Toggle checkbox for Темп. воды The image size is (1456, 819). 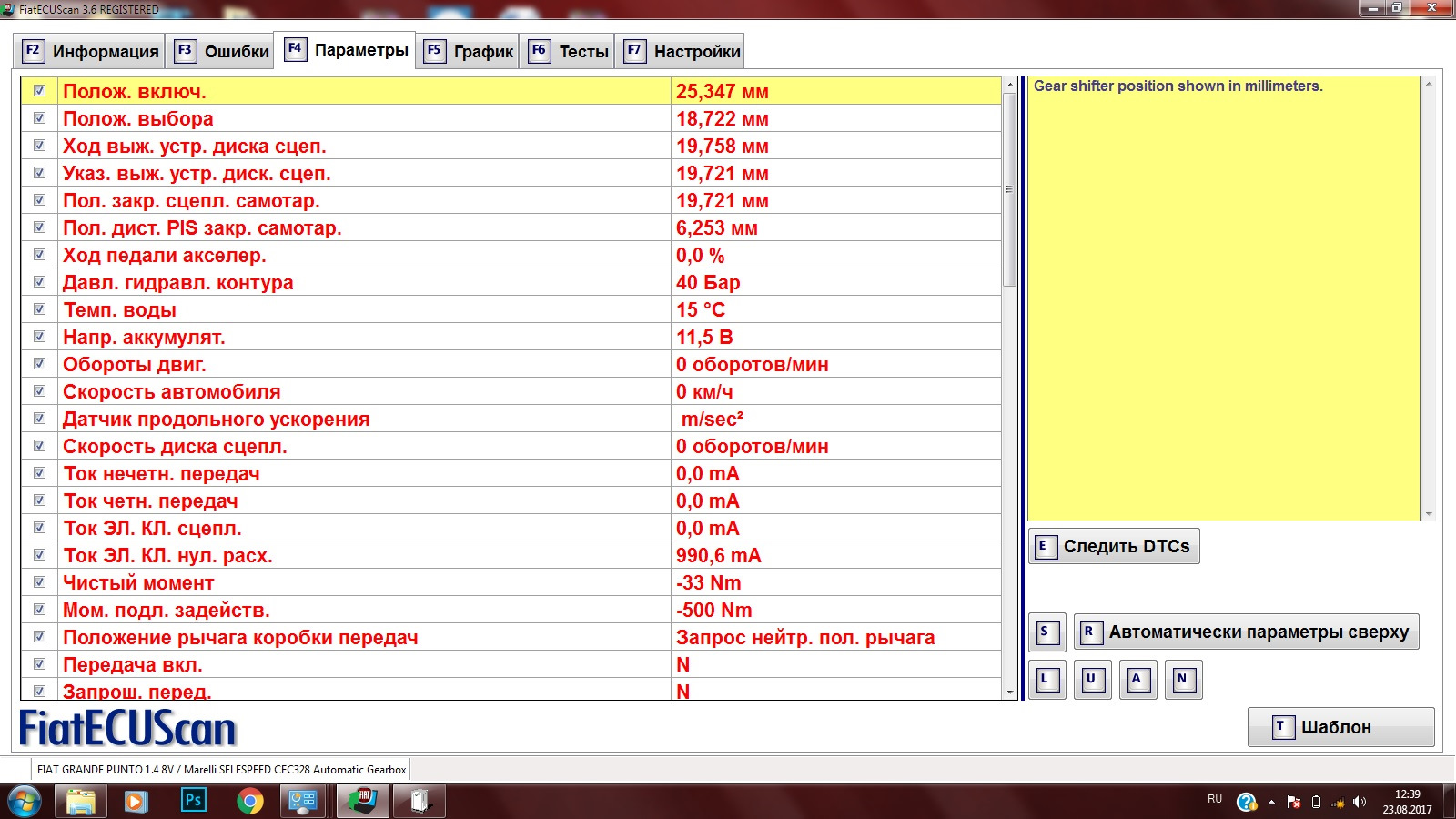[x=39, y=309]
